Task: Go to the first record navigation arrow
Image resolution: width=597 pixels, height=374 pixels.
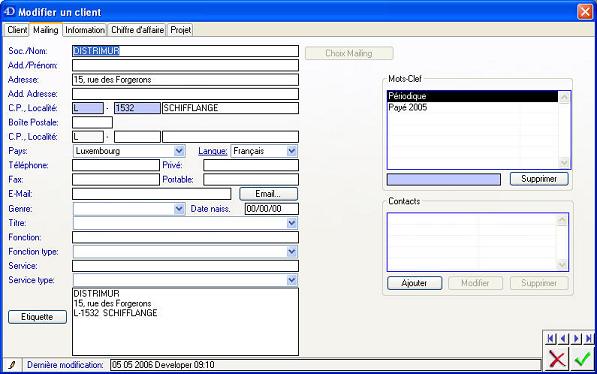Action: pyautogui.click(x=551, y=339)
